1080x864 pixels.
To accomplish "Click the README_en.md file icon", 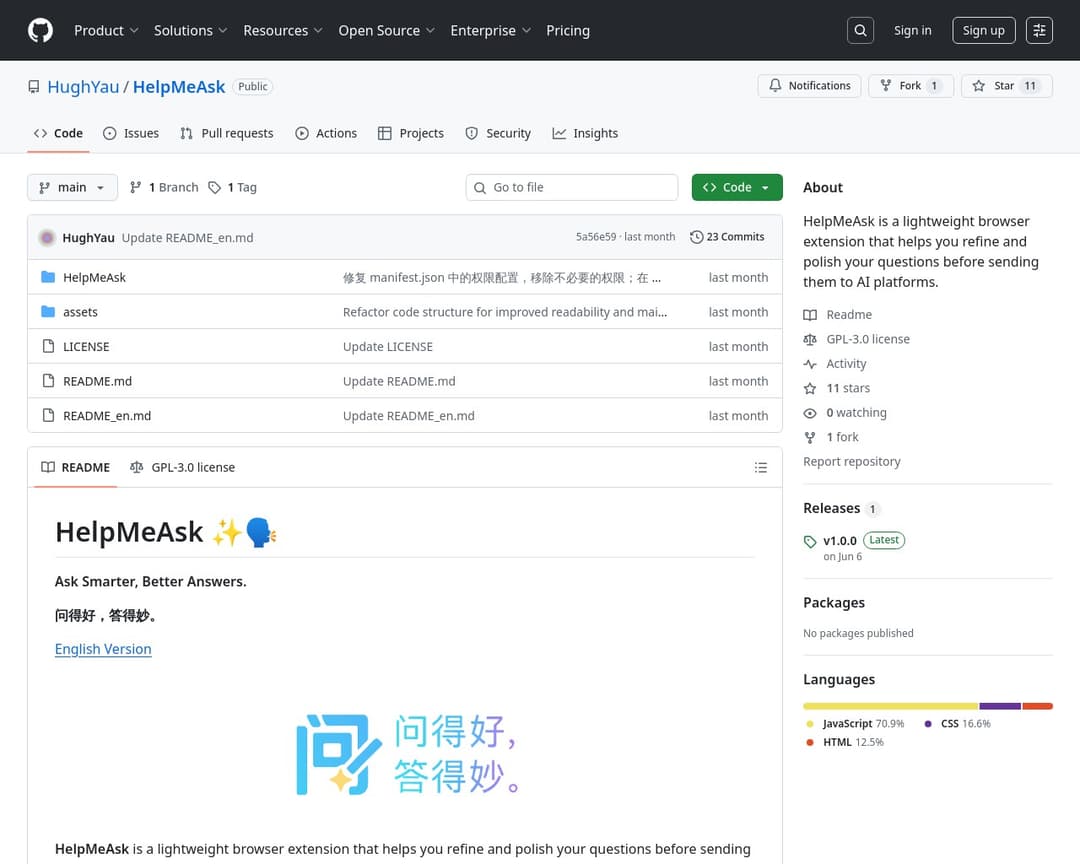I will pos(48,415).
